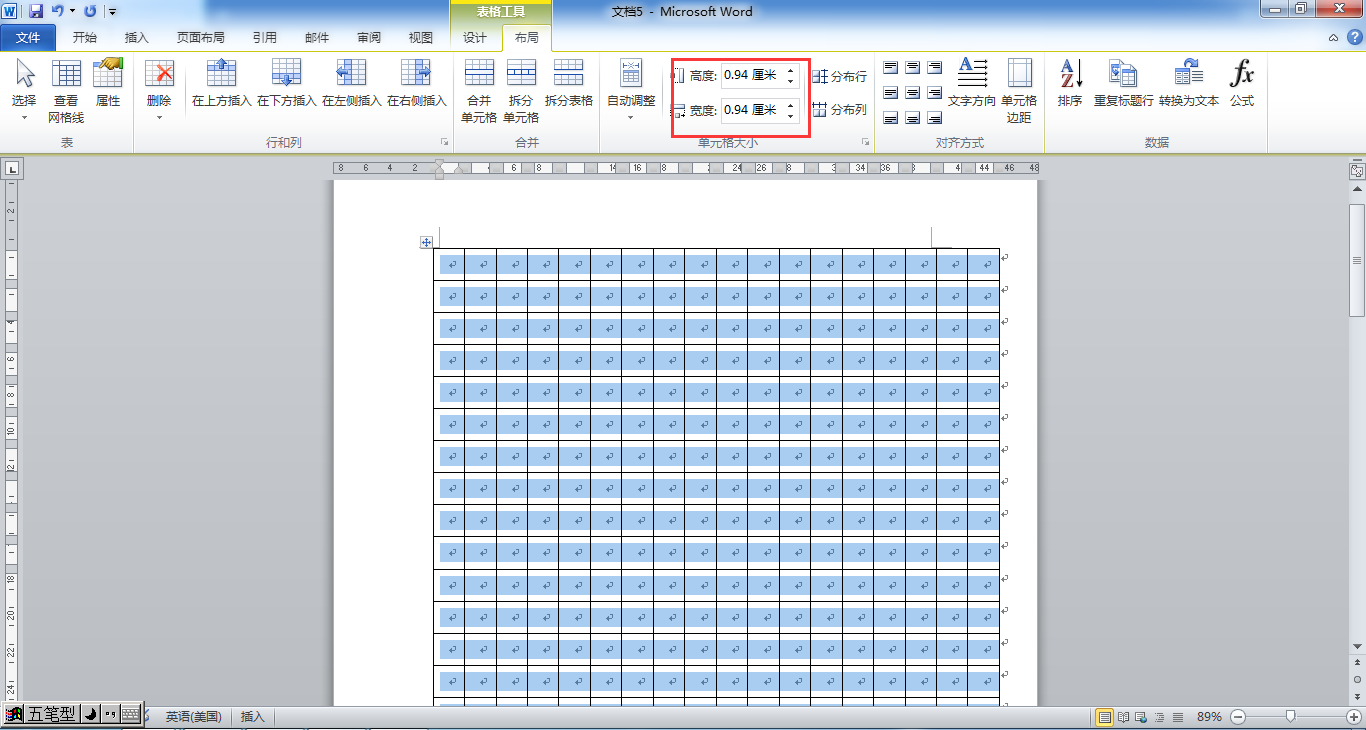Align cell text top right
This screenshot has width=1366, height=730.
tap(935, 67)
